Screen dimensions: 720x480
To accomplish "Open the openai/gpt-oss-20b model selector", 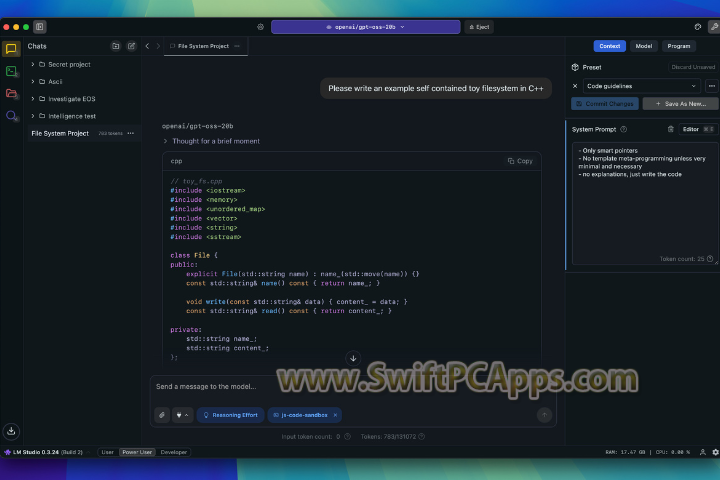I will [366, 27].
